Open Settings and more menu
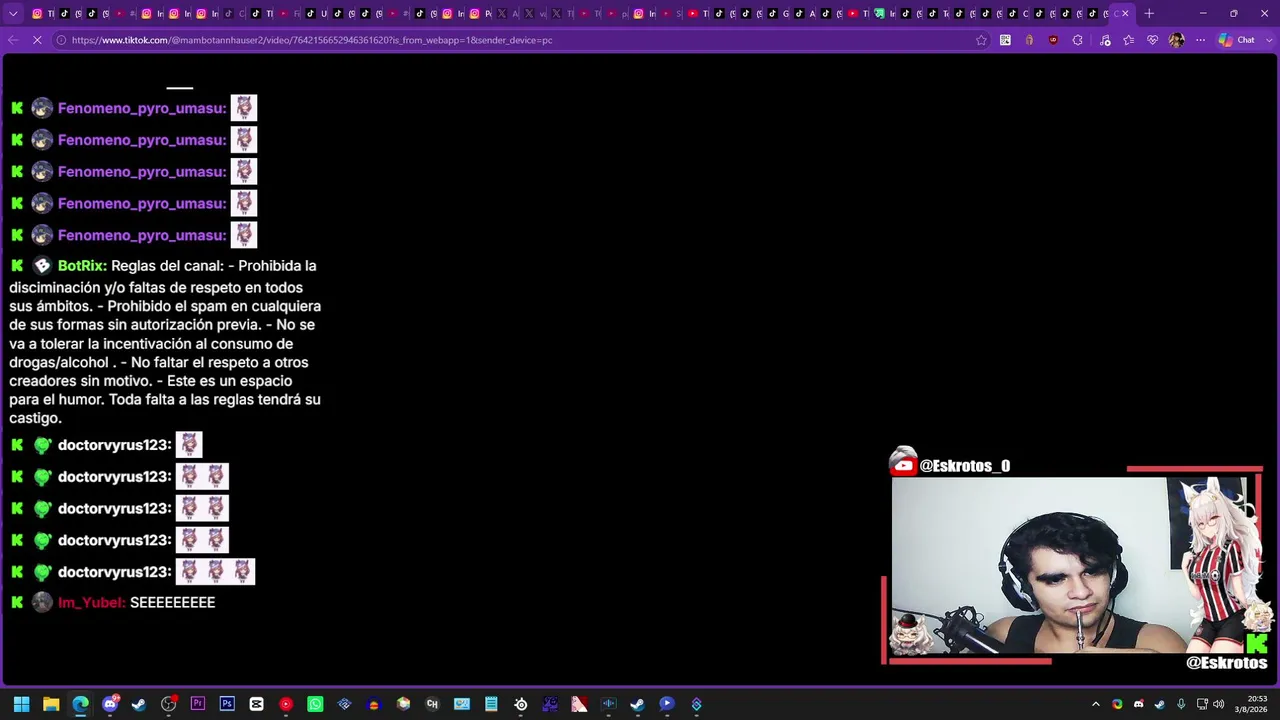Image resolution: width=1280 pixels, height=720 pixels. [1200, 40]
